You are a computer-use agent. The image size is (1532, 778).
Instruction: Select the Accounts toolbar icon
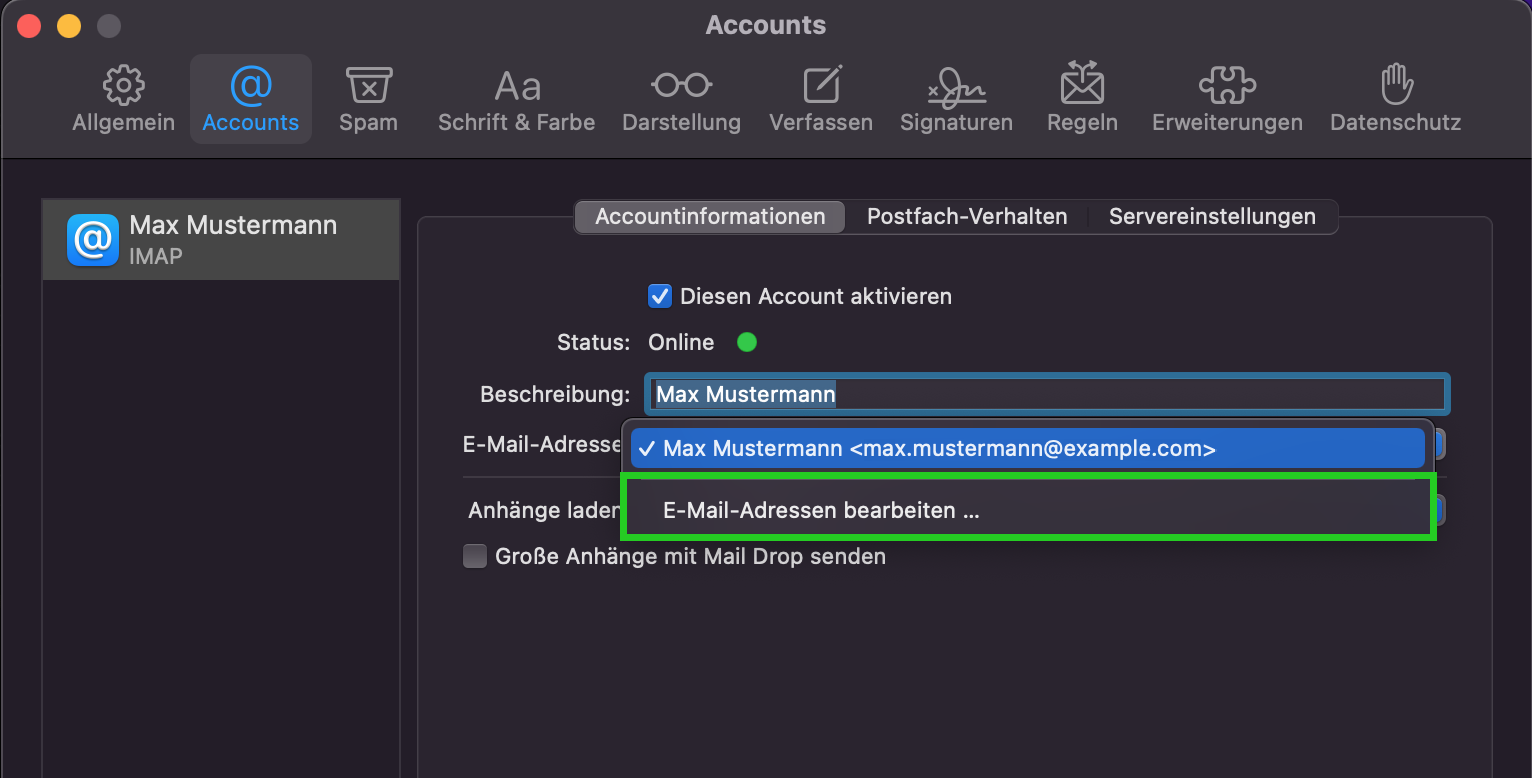(x=251, y=100)
